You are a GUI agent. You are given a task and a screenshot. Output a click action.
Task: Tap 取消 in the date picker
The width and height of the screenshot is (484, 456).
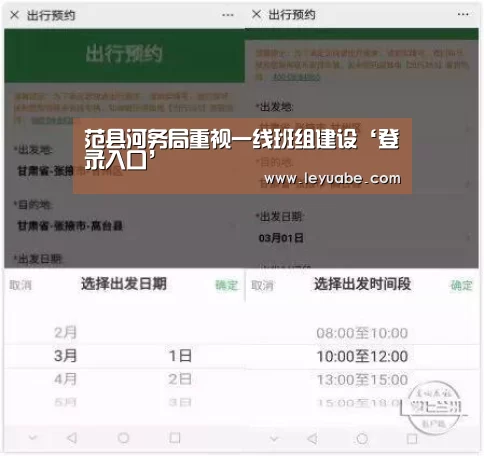coord(21,285)
